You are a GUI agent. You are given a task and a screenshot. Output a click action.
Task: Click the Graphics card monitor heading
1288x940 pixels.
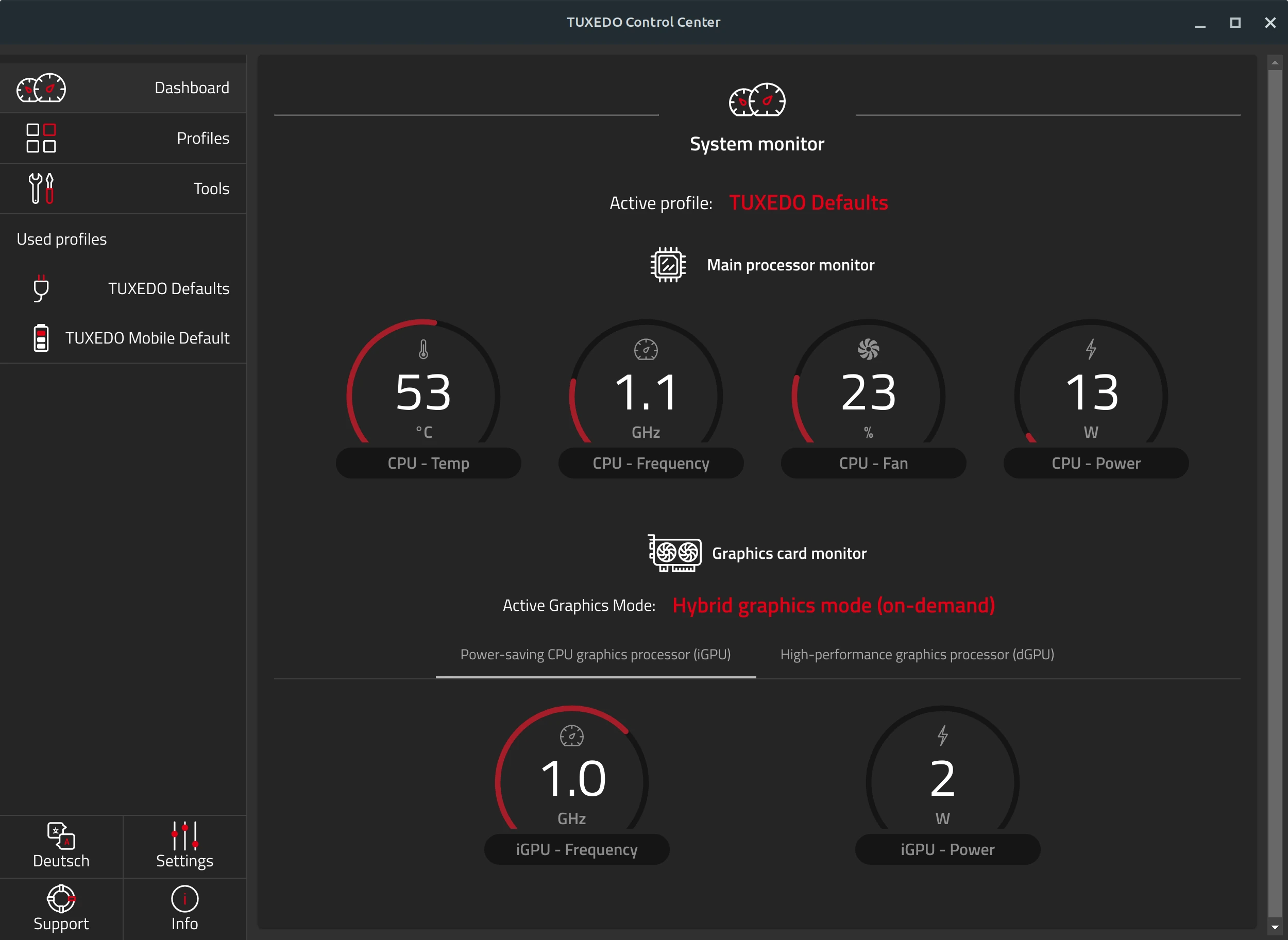tap(789, 553)
